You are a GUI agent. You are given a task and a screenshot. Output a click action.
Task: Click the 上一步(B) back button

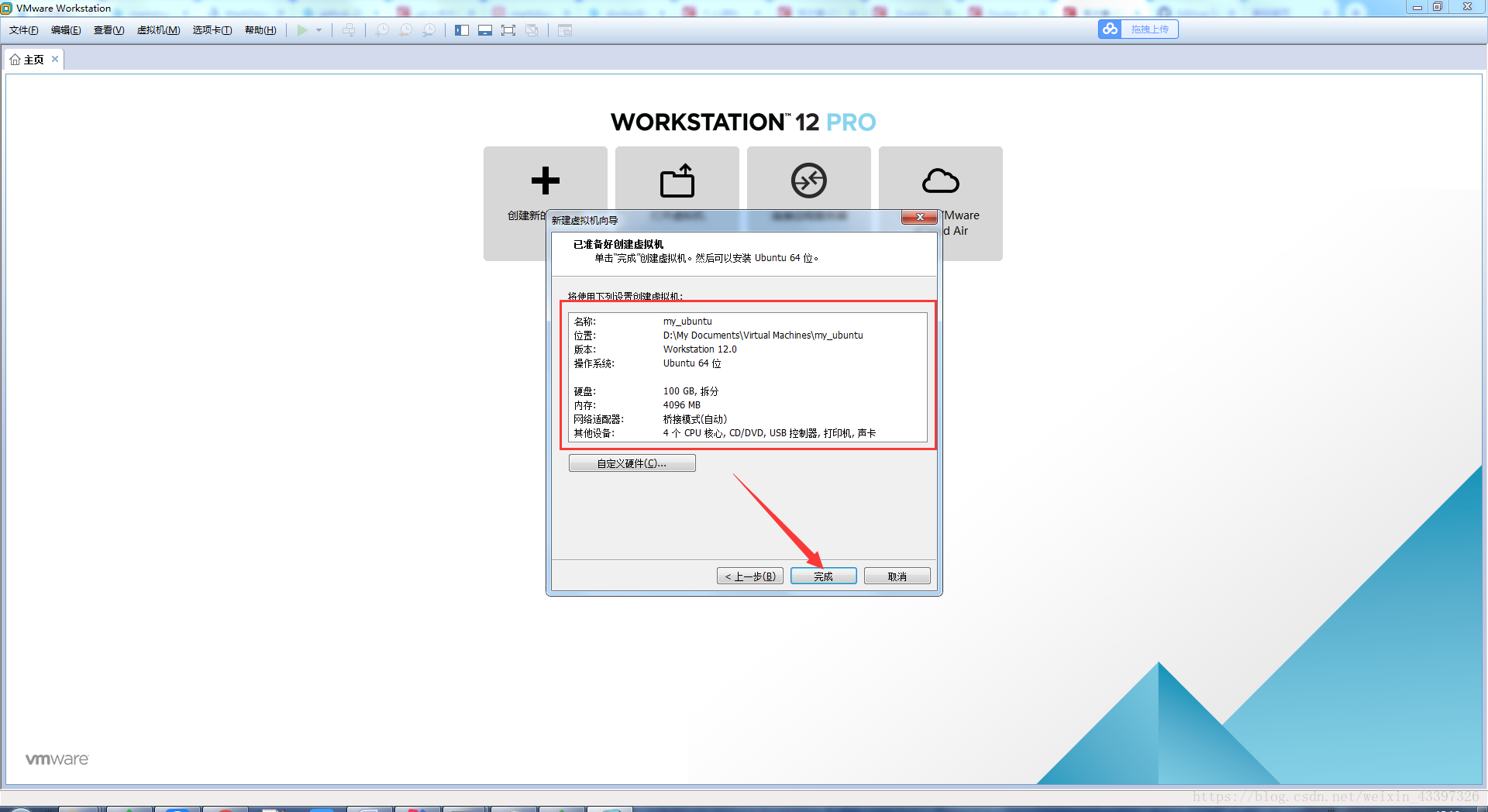point(750,576)
